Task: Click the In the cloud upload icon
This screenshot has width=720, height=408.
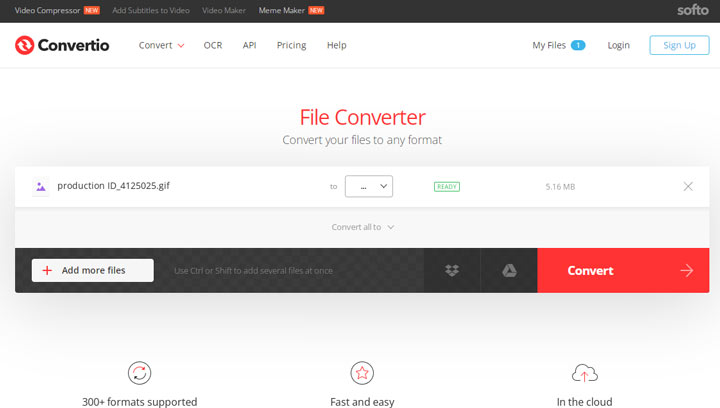Action: point(585,373)
